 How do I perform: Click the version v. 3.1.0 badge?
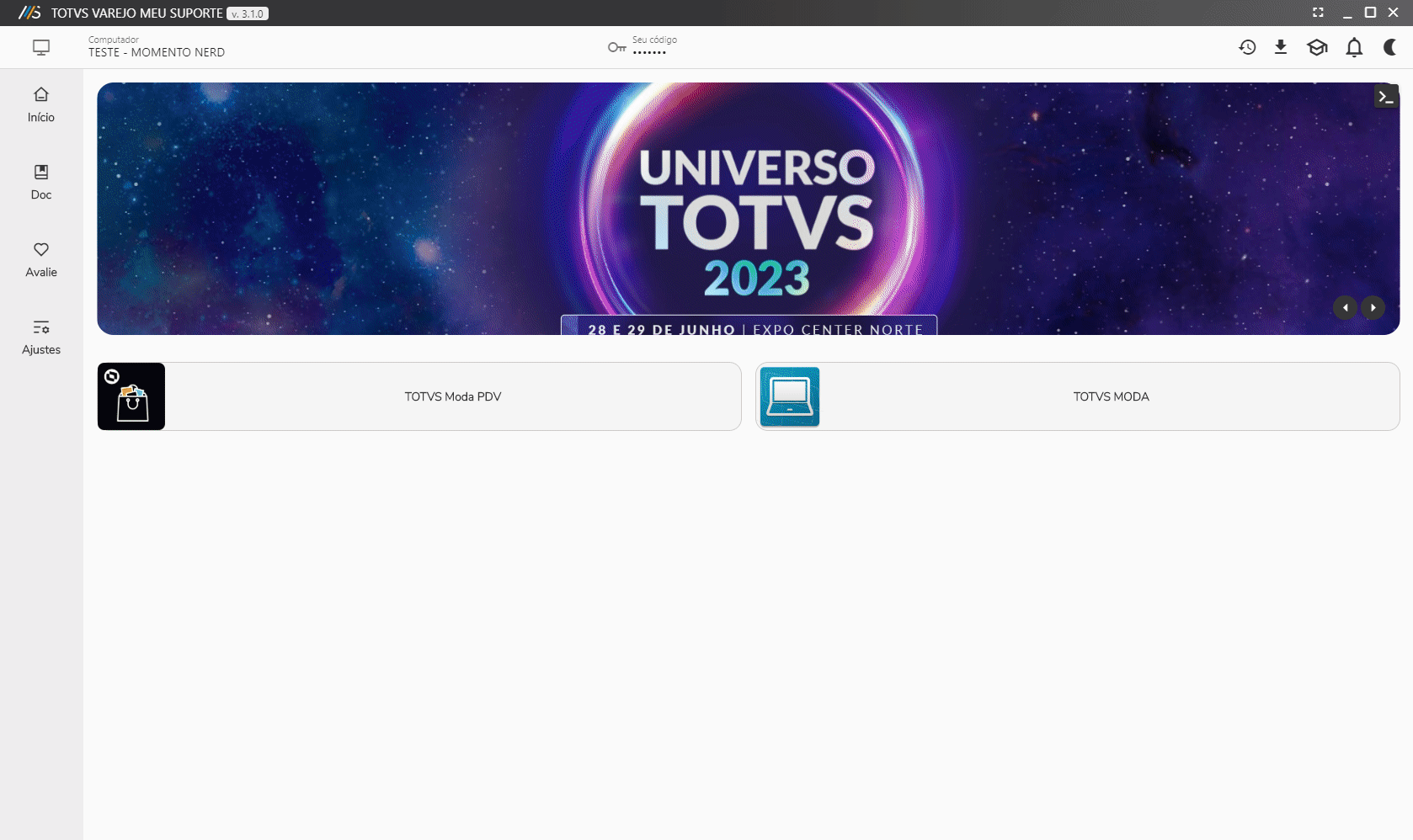point(248,13)
